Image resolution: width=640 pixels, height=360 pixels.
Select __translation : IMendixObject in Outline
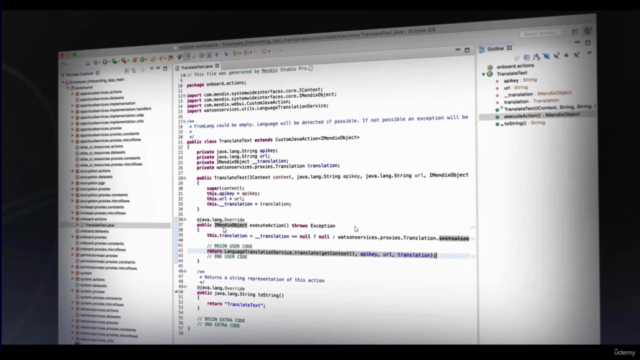click(x=537, y=94)
